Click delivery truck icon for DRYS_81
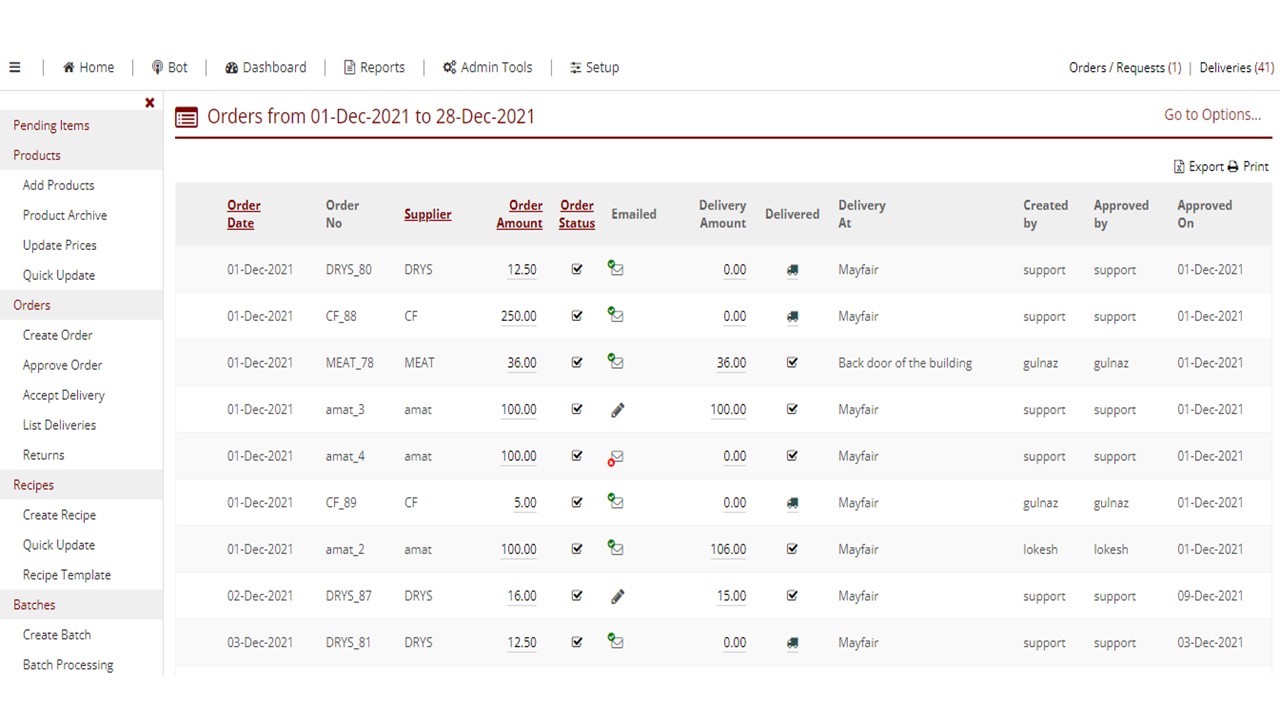 pyautogui.click(x=792, y=643)
